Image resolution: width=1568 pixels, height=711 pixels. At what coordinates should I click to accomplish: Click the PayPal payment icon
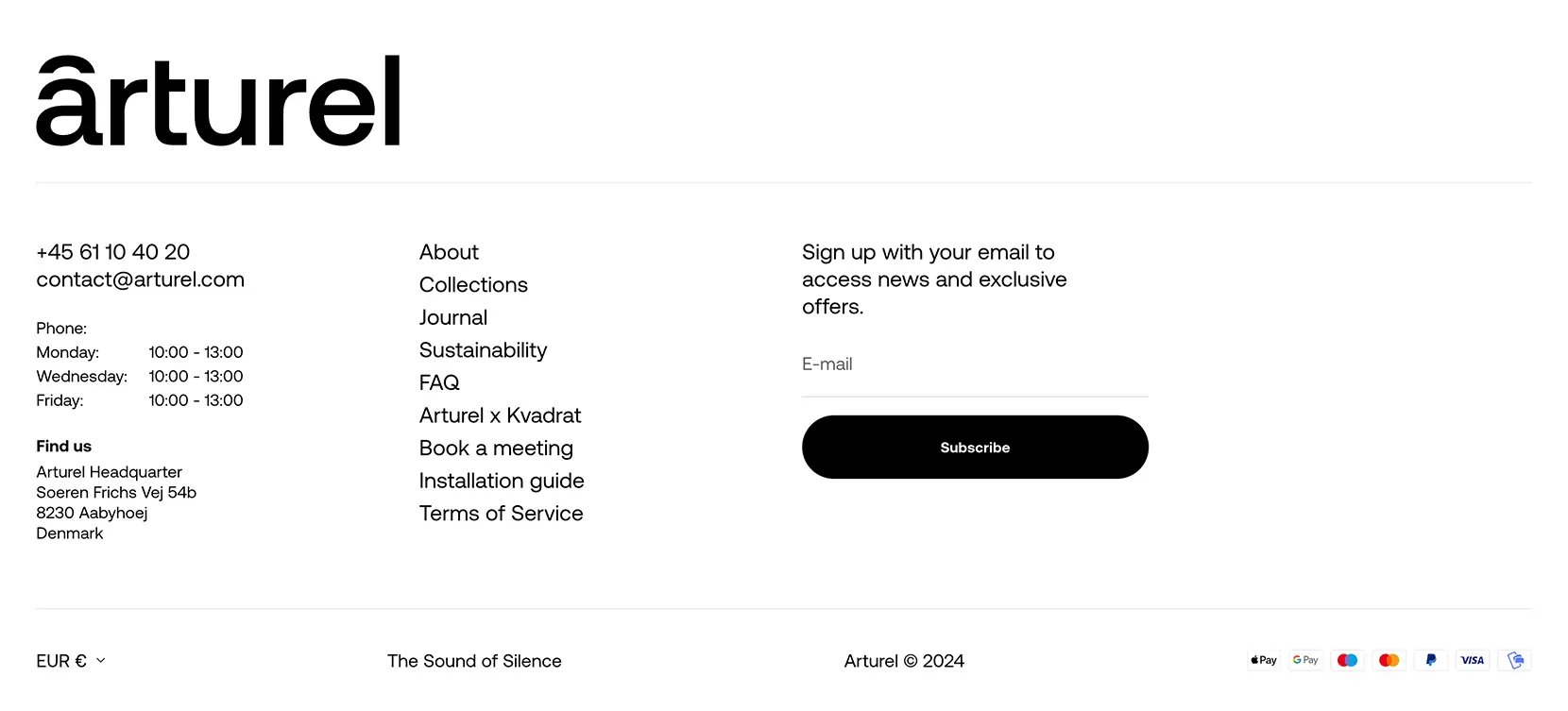point(1430,660)
